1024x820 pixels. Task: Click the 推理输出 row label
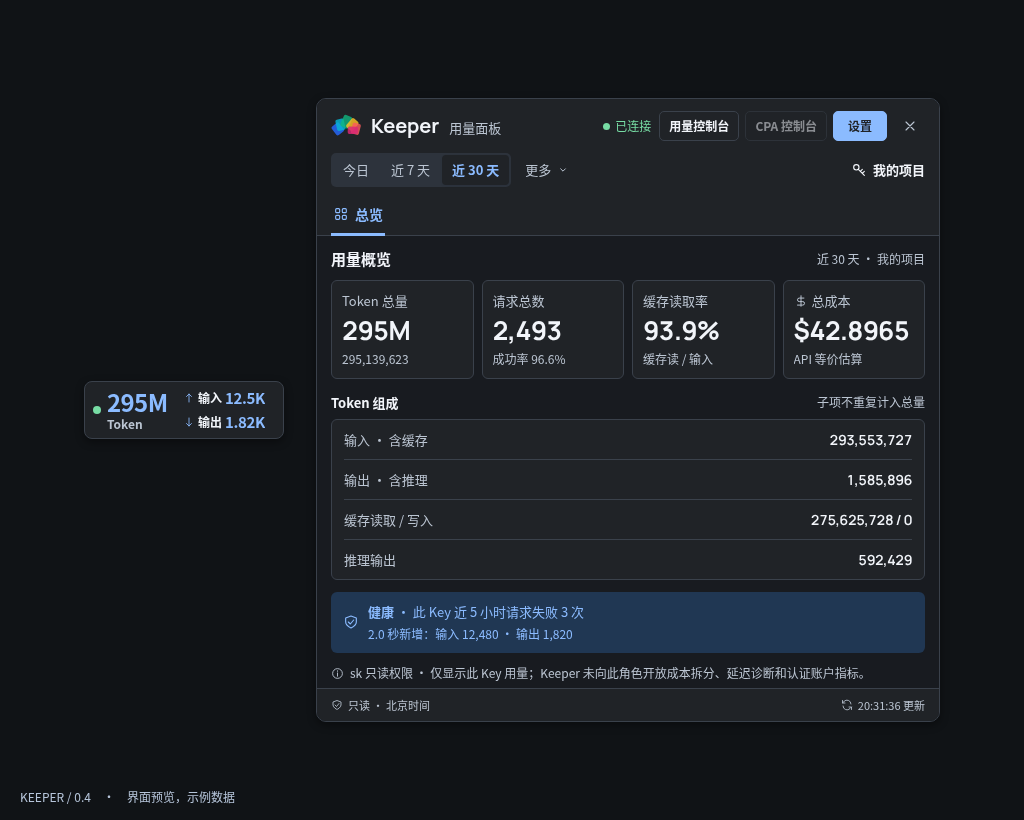[x=370, y=560]
